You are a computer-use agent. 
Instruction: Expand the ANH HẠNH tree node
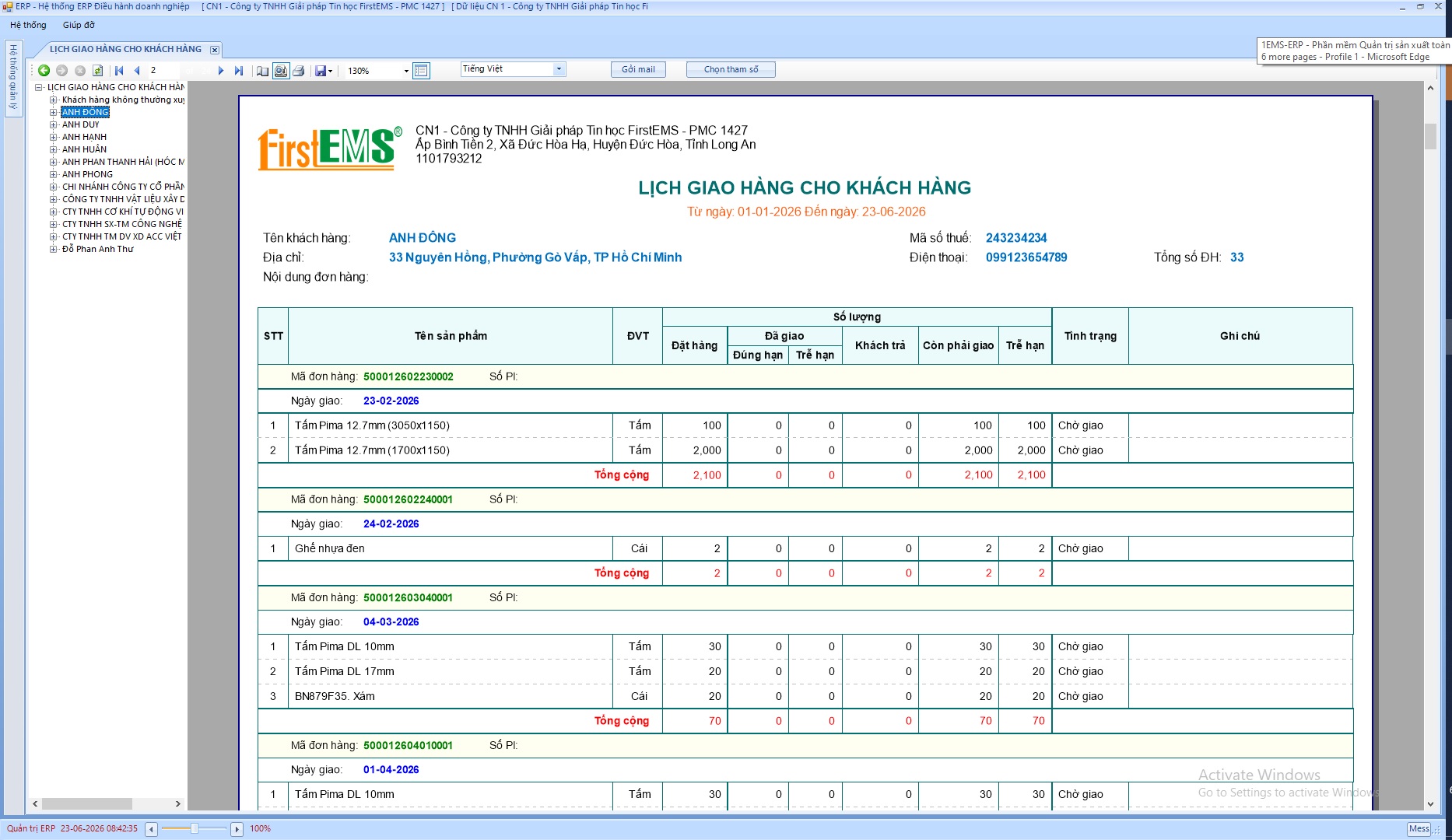click(54, 137)
